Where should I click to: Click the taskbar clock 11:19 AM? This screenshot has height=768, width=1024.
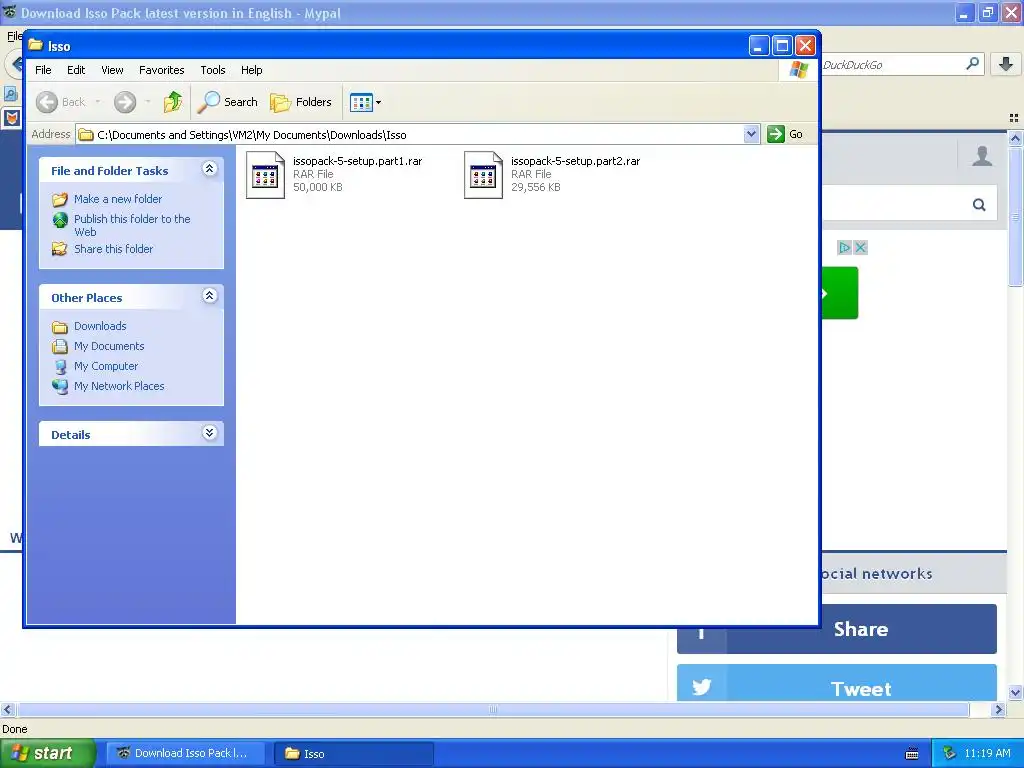click(987, 753)
